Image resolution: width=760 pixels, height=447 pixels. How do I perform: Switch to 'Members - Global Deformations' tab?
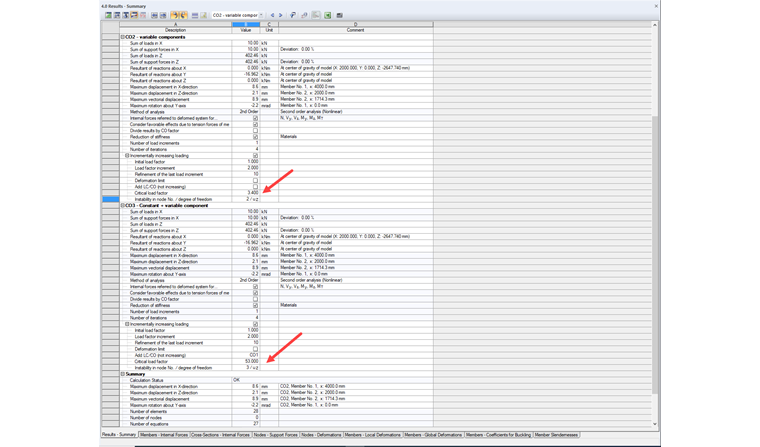click(x=433, y=435)
